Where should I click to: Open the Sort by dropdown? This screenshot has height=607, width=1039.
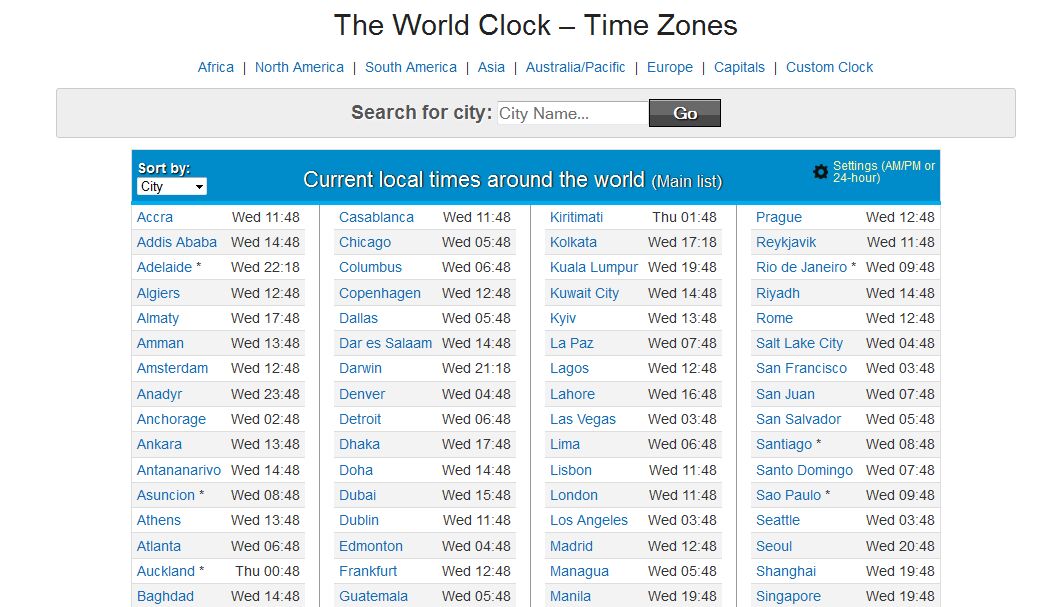point(172,187)
